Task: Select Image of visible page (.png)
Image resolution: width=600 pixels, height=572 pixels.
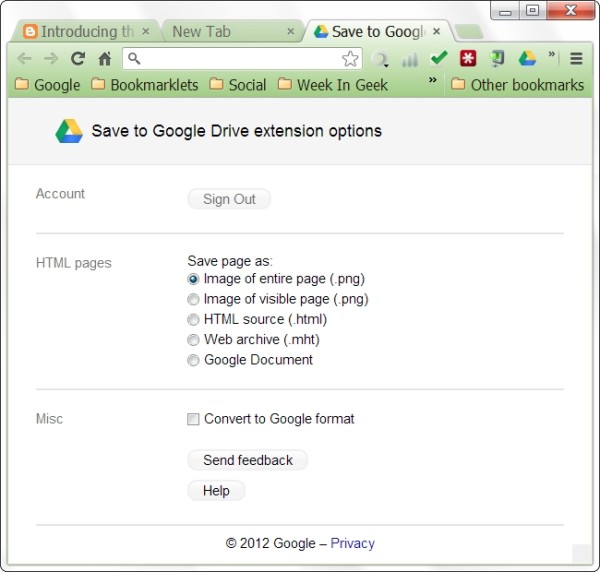Action: coord(193,299)
